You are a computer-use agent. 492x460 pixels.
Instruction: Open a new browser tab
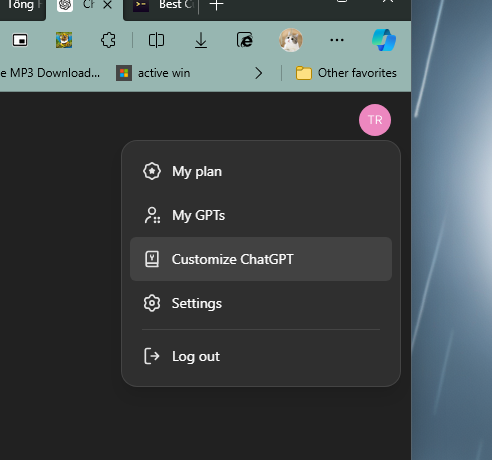(x=216, y=5)
